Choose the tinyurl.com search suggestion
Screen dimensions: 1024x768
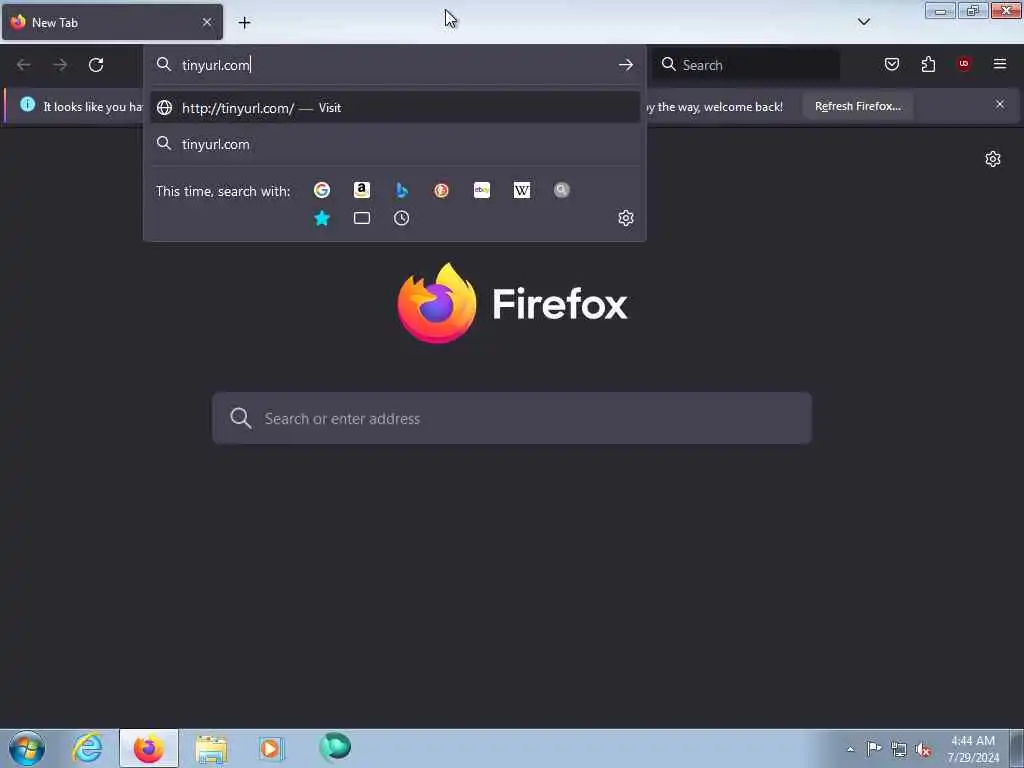[x=394, y=144]
